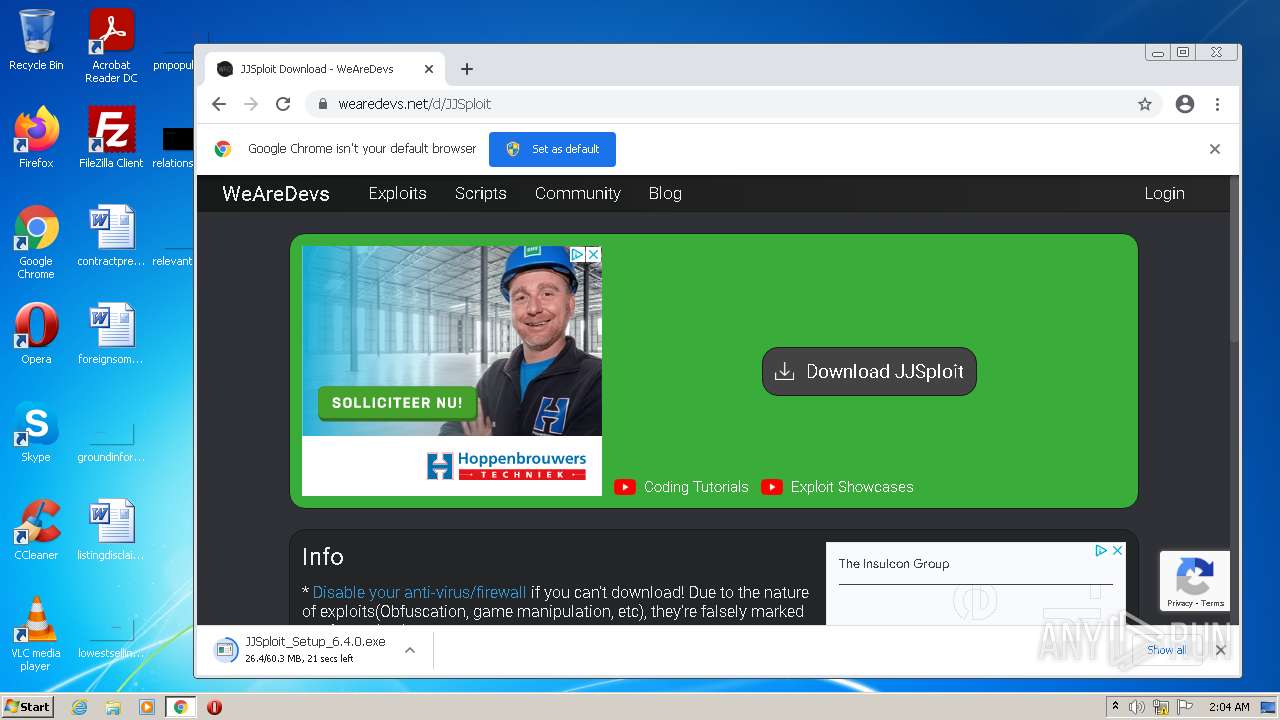Click the Login link

[x=1164, y=194]
